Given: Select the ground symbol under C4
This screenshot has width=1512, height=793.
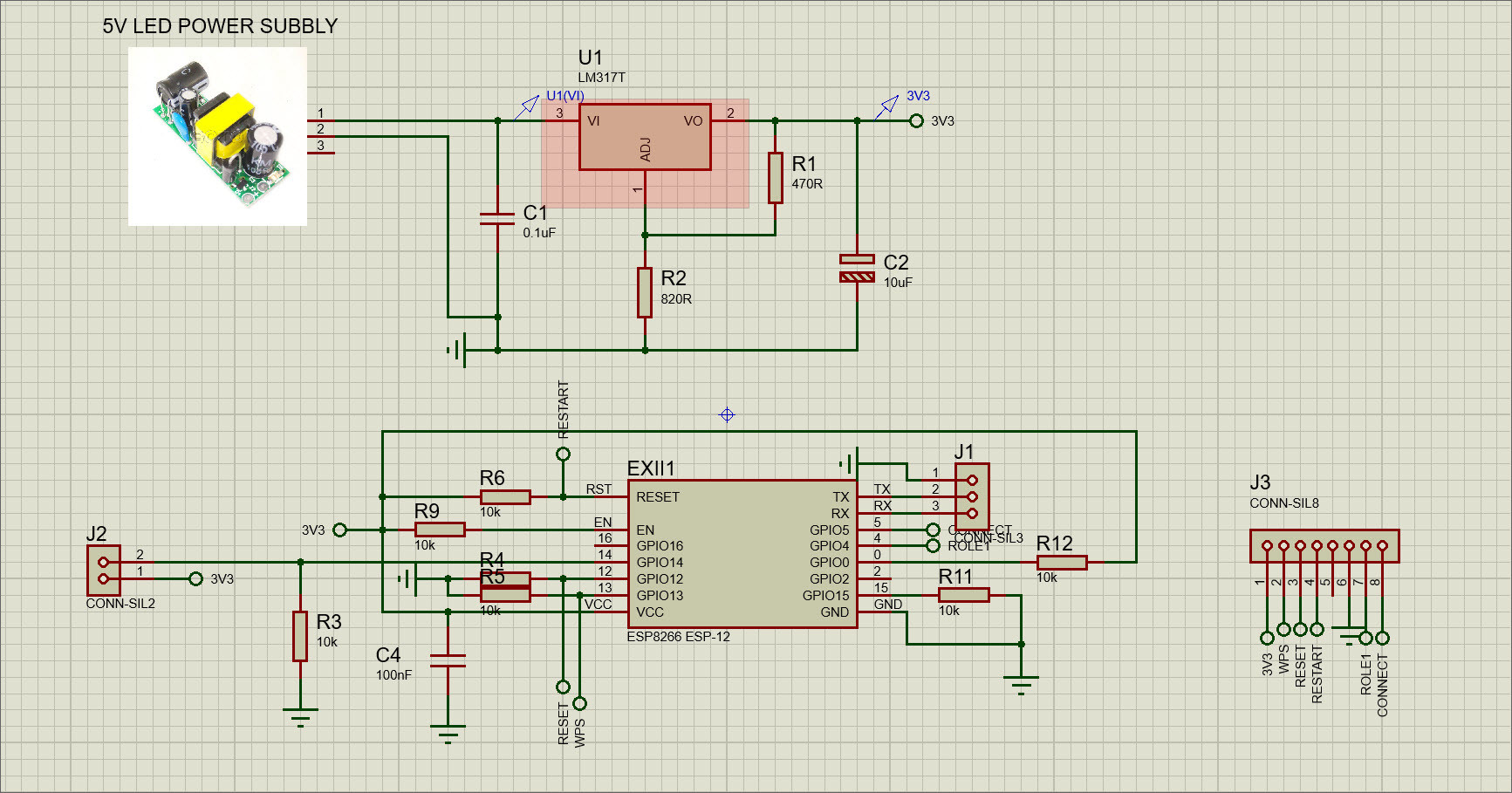Looking at the screenshot, I should point(448,734).
